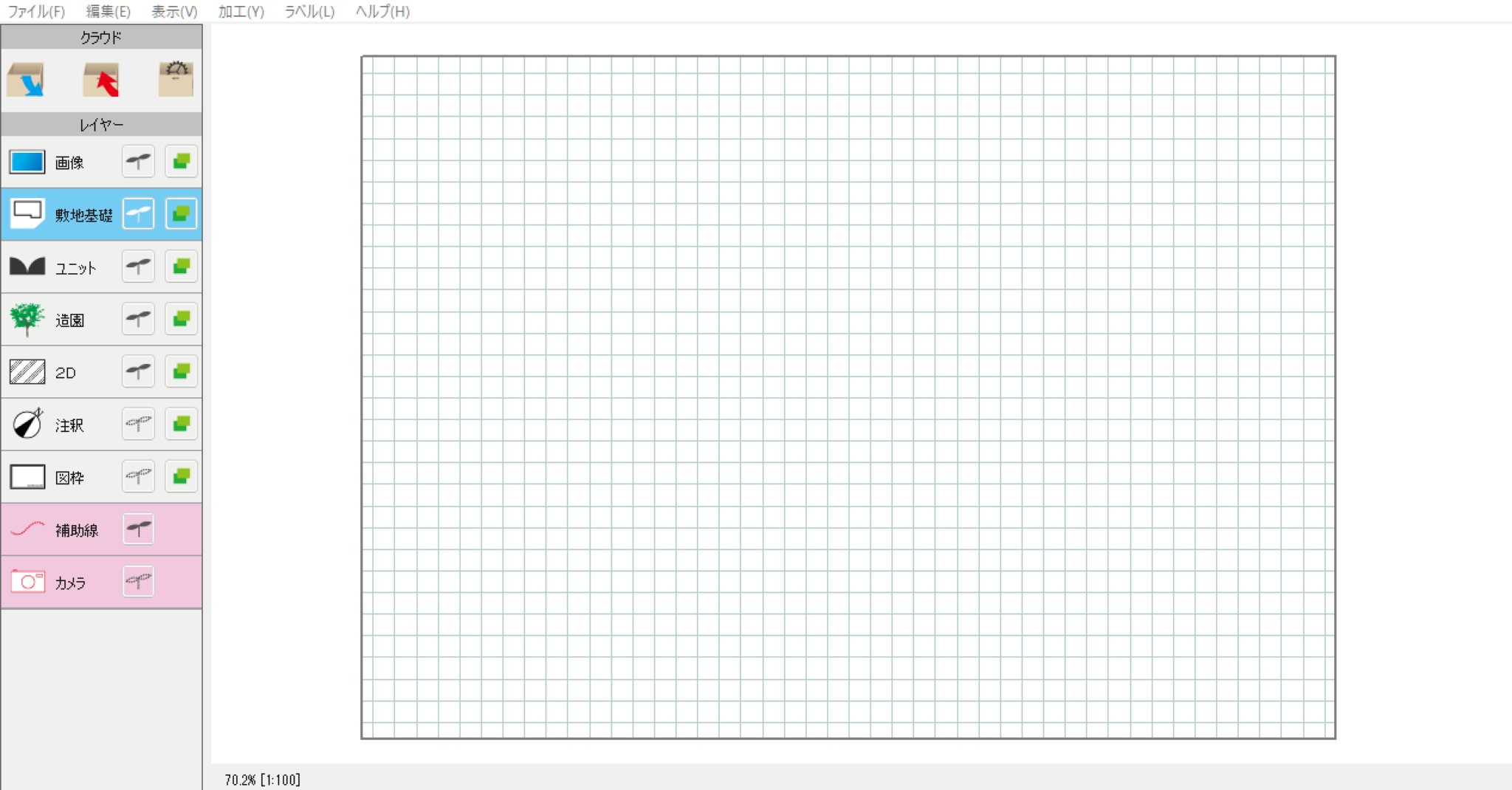This screenshot has height=790, width=1512.
Task: Select the 2D hatch layer icon
Action: point(27,371)
